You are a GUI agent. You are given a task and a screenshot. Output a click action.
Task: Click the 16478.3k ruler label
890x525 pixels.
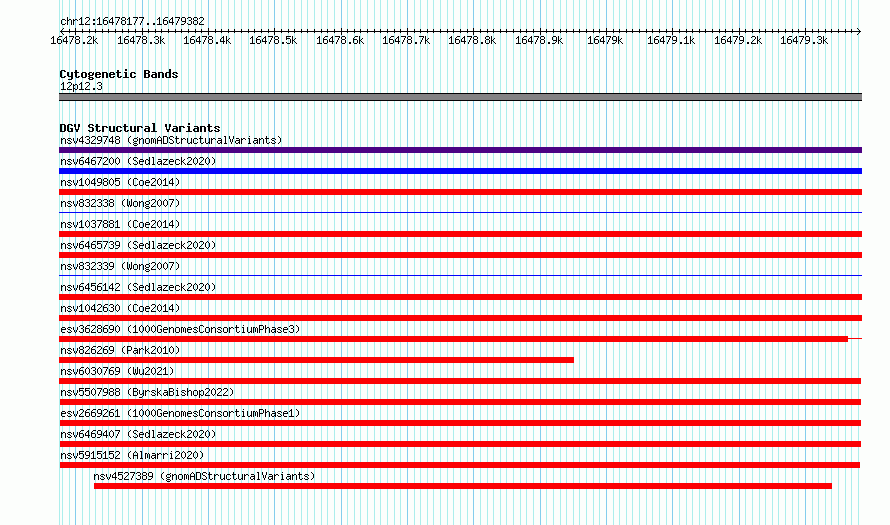point(141,40)
